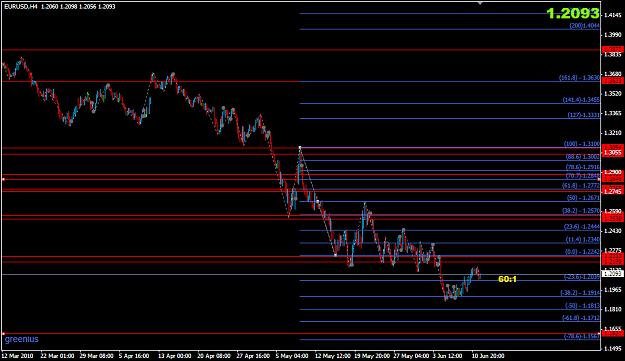Select the (100) - 1.3100 Fibonacci label
The image size is (625, 361).
[x=582, y=144]
